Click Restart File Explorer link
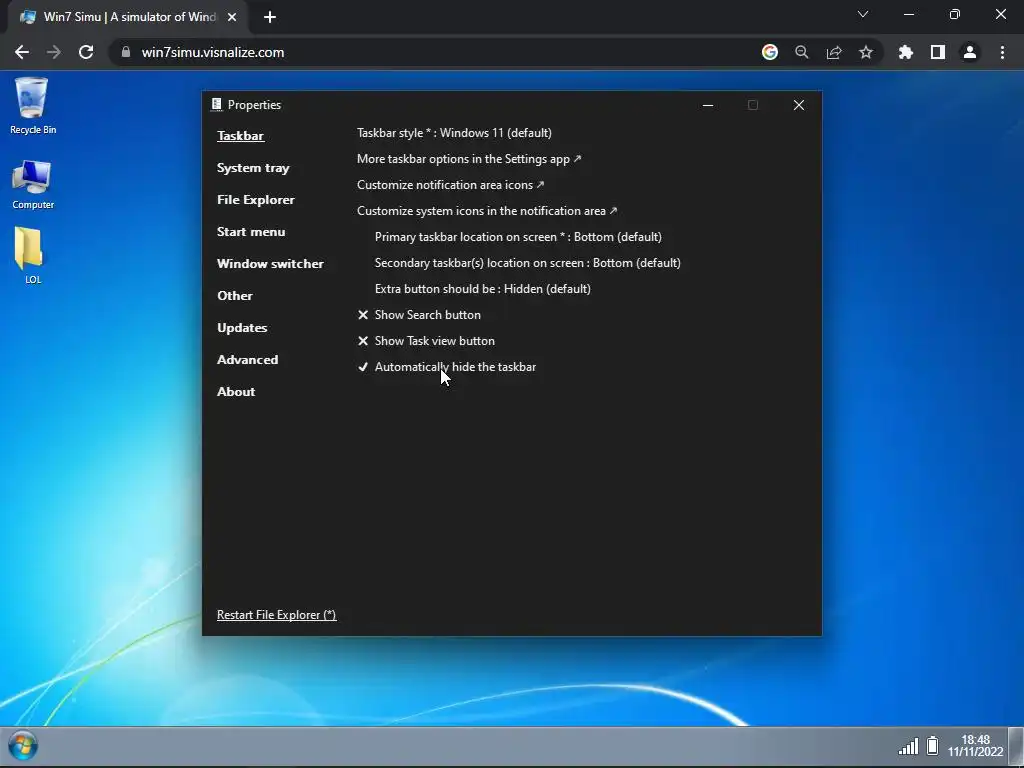 point(276,615)
